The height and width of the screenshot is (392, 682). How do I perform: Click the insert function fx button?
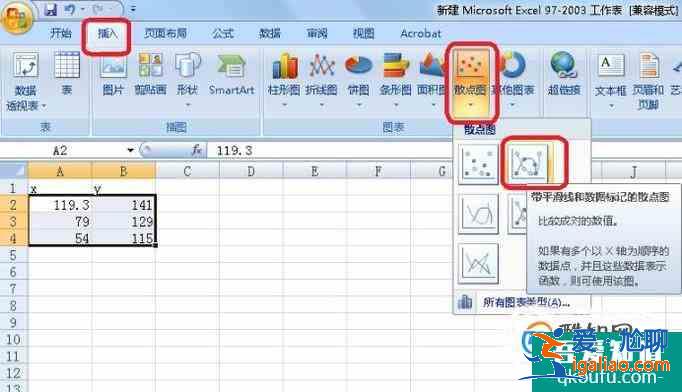click(x=197, y=150)
